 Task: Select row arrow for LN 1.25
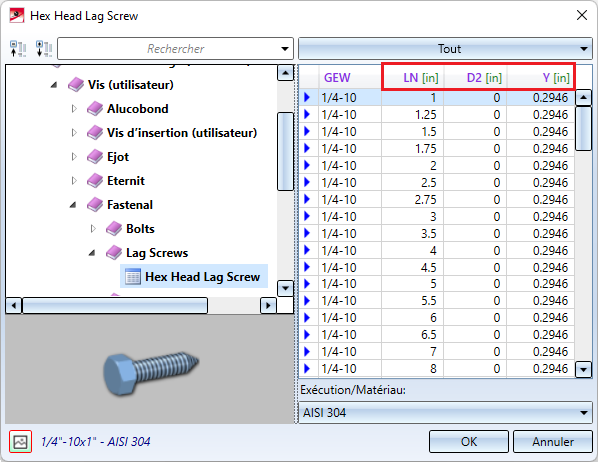point(307,114)
